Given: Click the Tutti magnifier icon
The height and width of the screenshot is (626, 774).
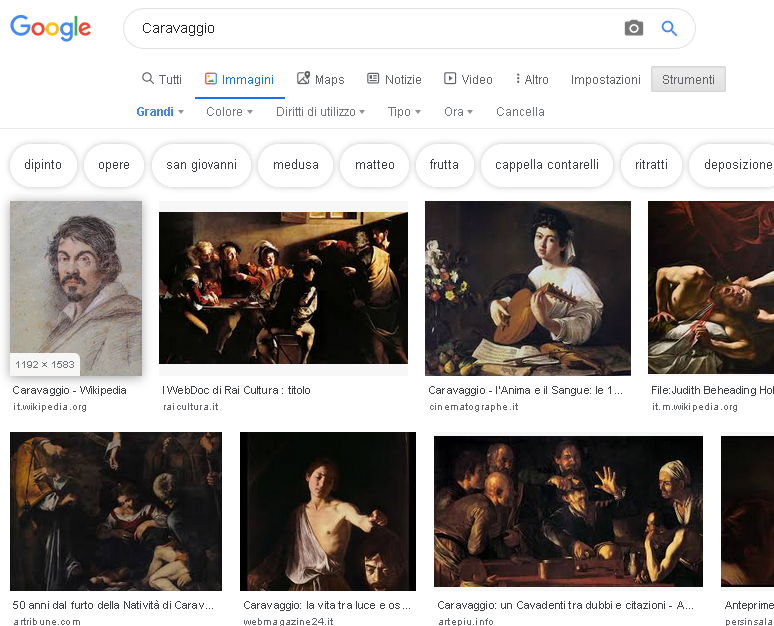Looking at the screenshot, I should coord(148,78).
